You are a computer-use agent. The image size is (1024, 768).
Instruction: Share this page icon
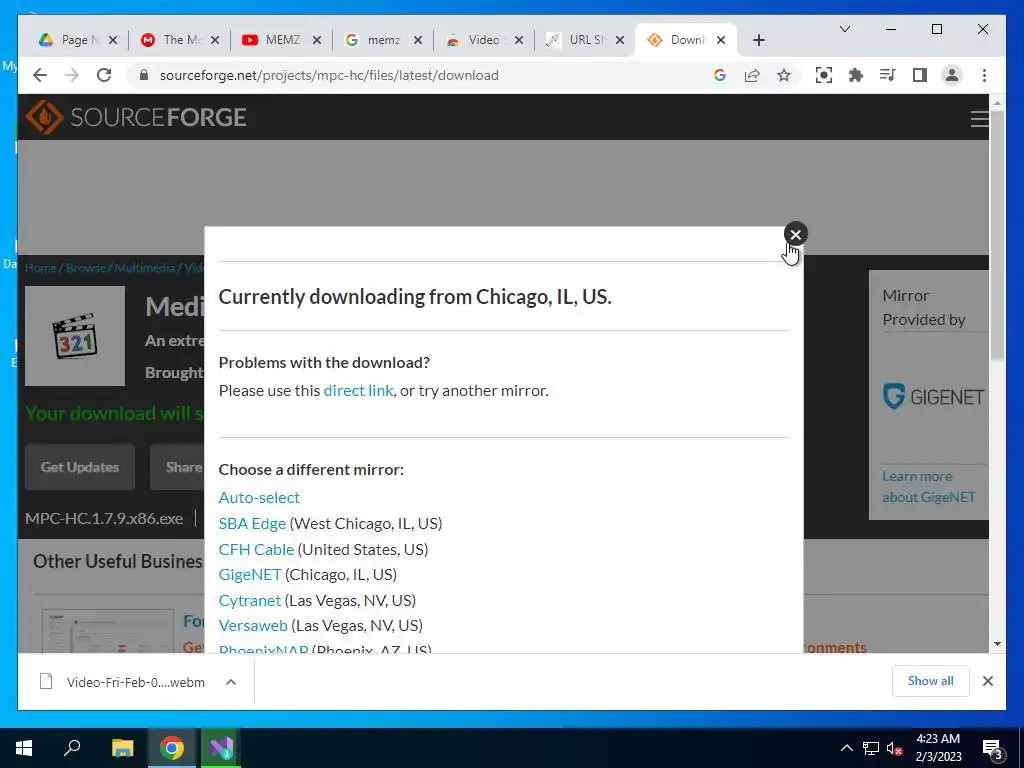pos(752,75)
